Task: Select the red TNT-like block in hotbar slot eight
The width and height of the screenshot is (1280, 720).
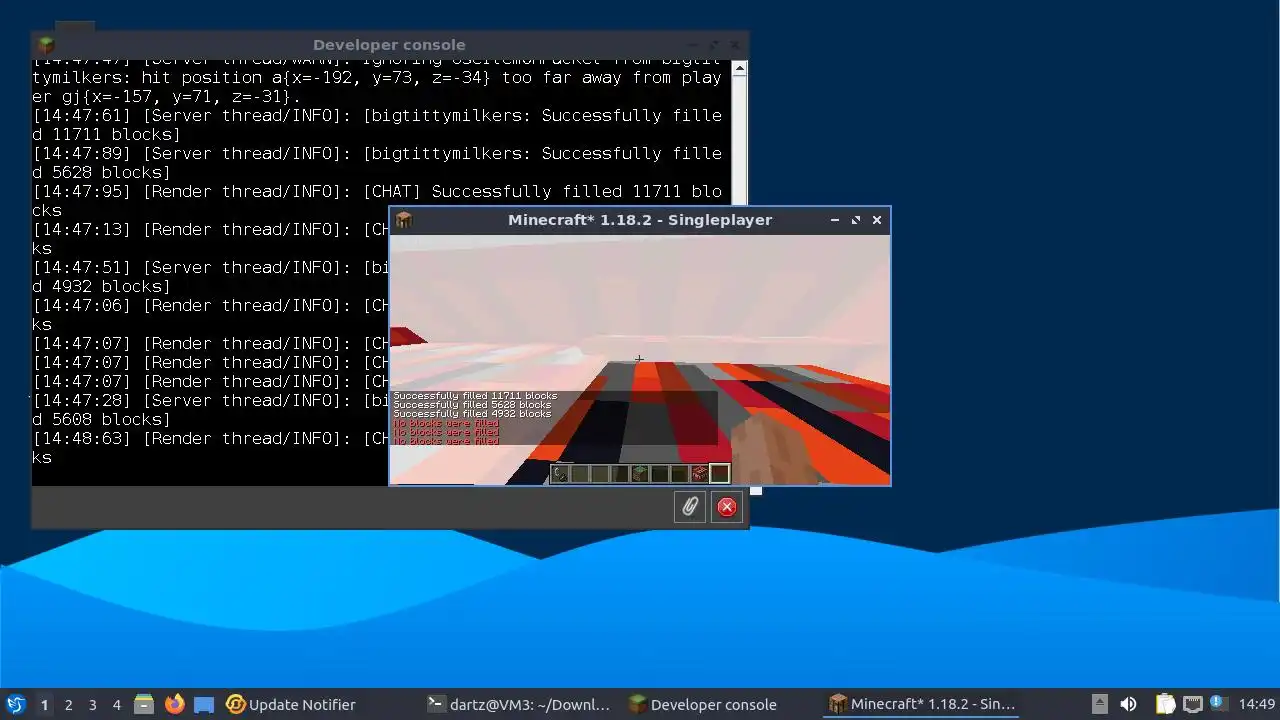Action: click(700, 473)
